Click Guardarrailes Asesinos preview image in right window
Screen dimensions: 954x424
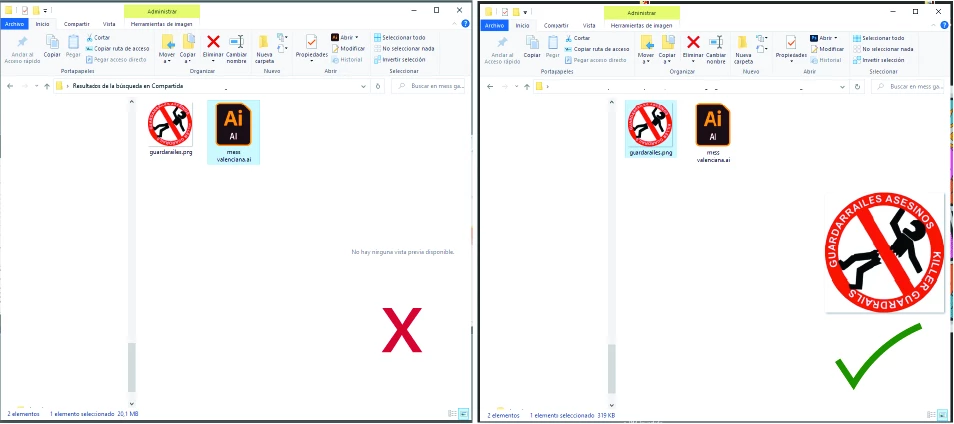885,252
